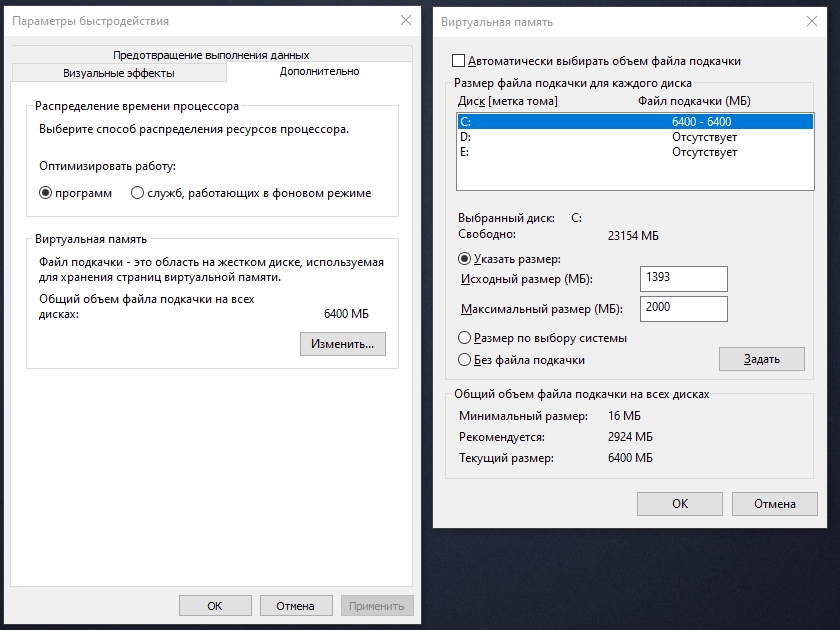Open 'Предотвращение выполнения данных' tab
Screen dimensions: 840x630
(211, 55)
